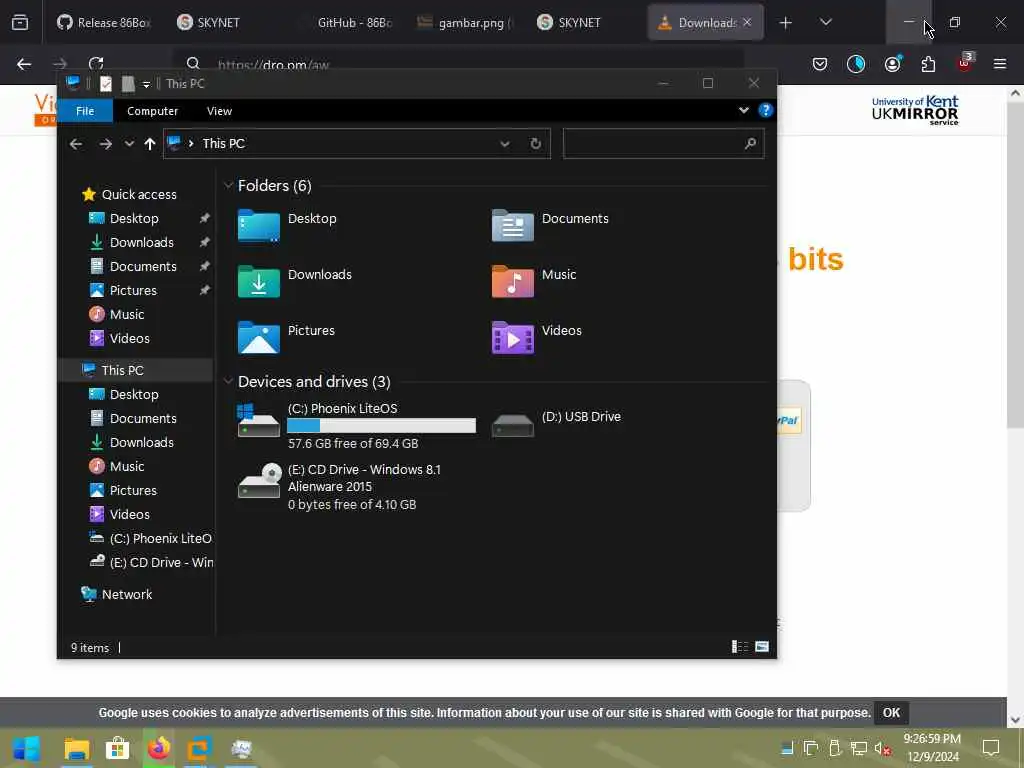The image size is (1024, 768).
Task: Switch to details view in status bar
Action: [x=739, y=647]
